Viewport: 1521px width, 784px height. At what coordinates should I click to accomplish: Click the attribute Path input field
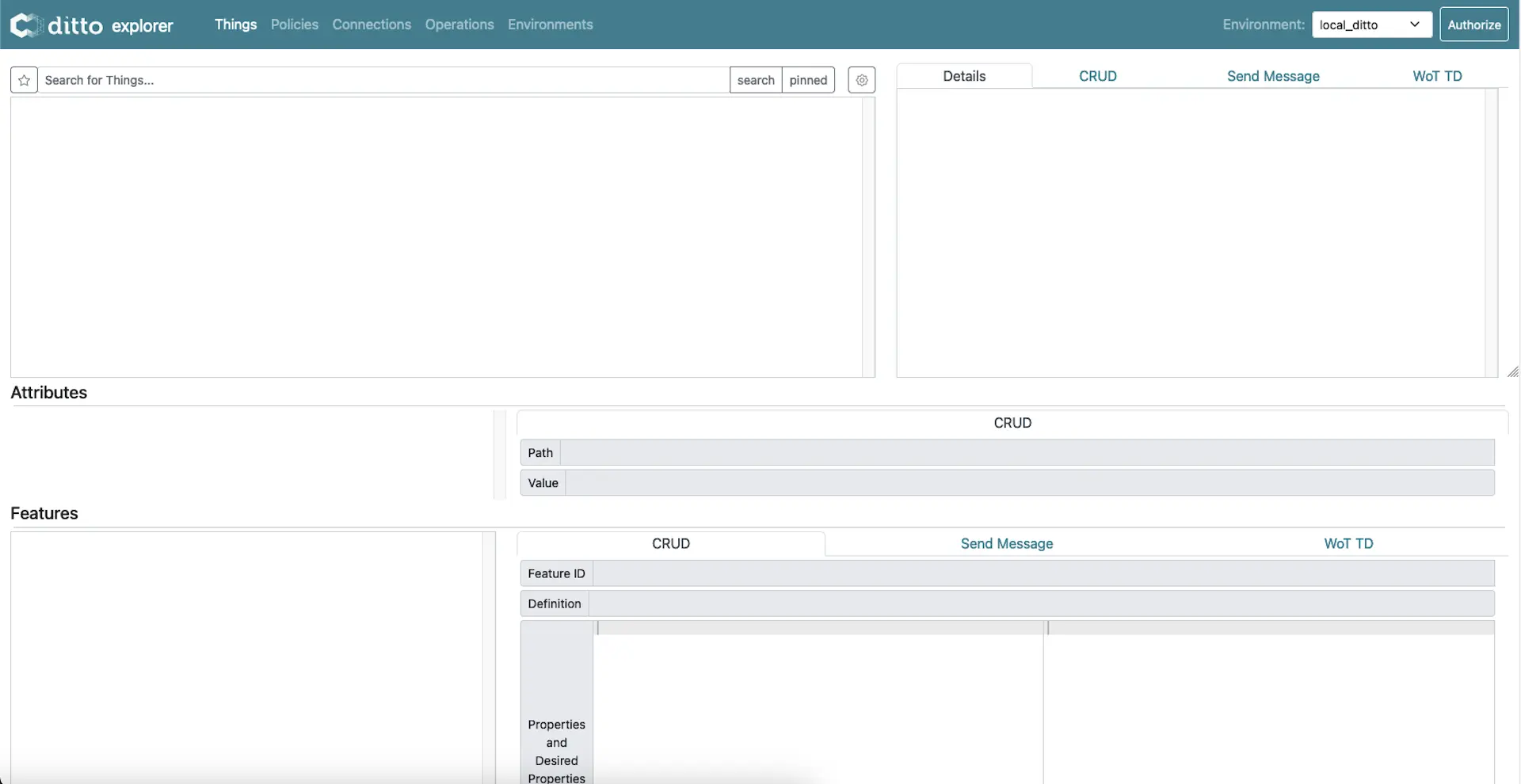click(x=1027, y=453)
